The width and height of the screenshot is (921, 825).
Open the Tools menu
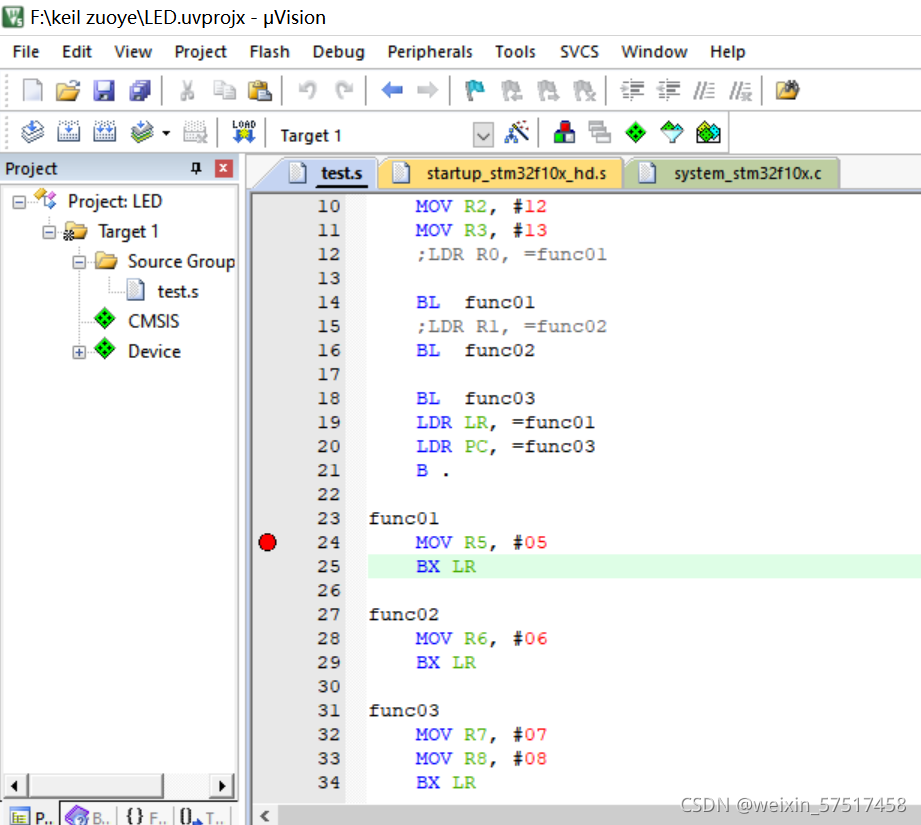click(x=515, y=52)
